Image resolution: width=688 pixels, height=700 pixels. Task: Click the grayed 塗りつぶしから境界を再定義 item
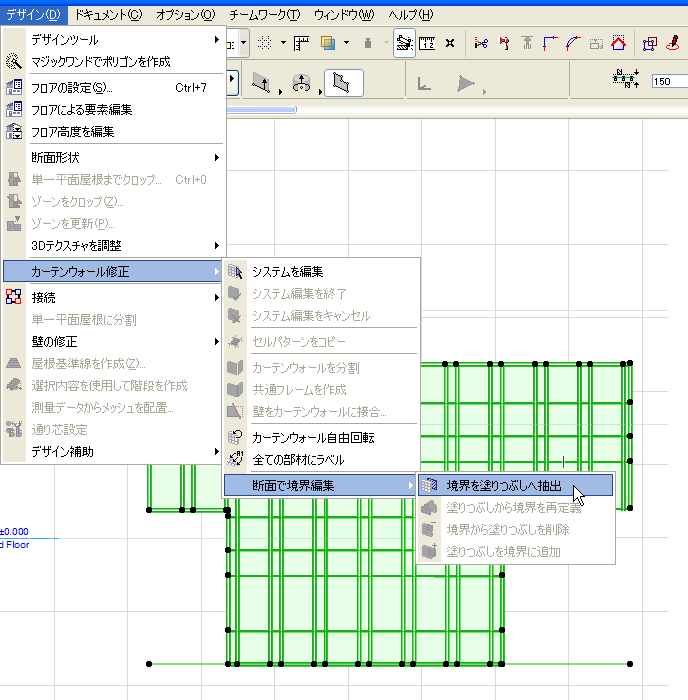pos(516,508)
